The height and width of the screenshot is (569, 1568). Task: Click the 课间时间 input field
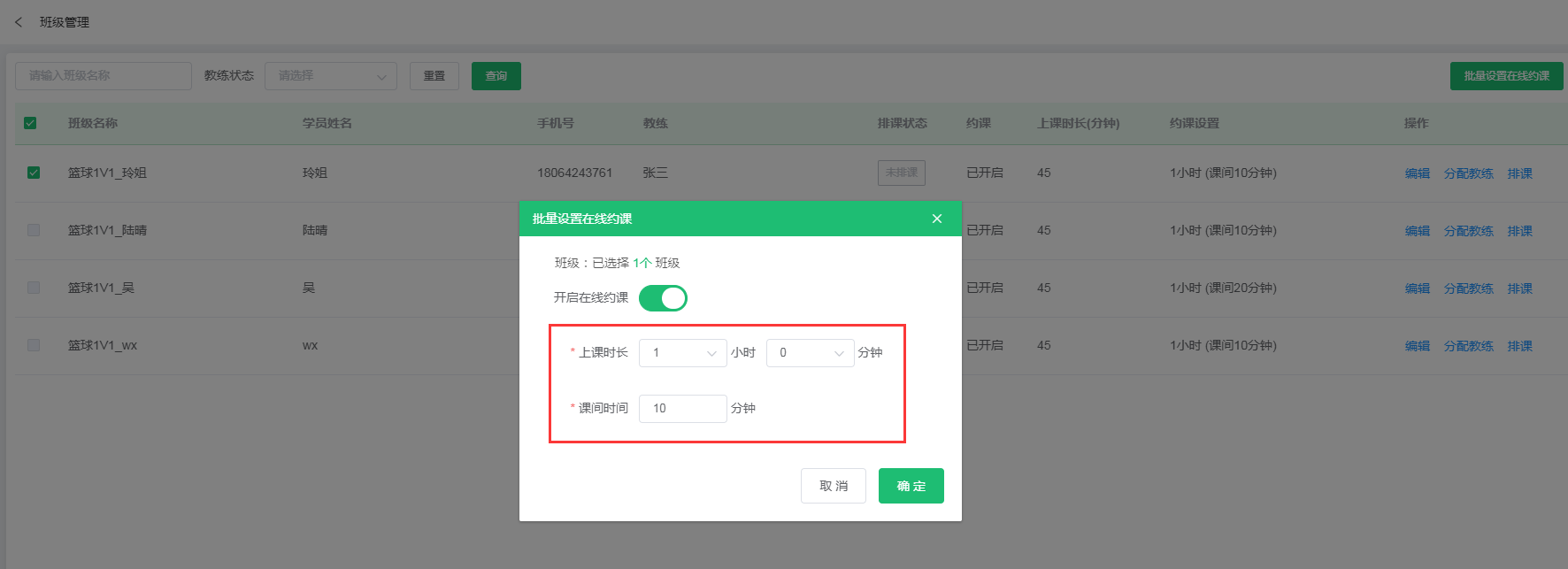pos(682,409)
